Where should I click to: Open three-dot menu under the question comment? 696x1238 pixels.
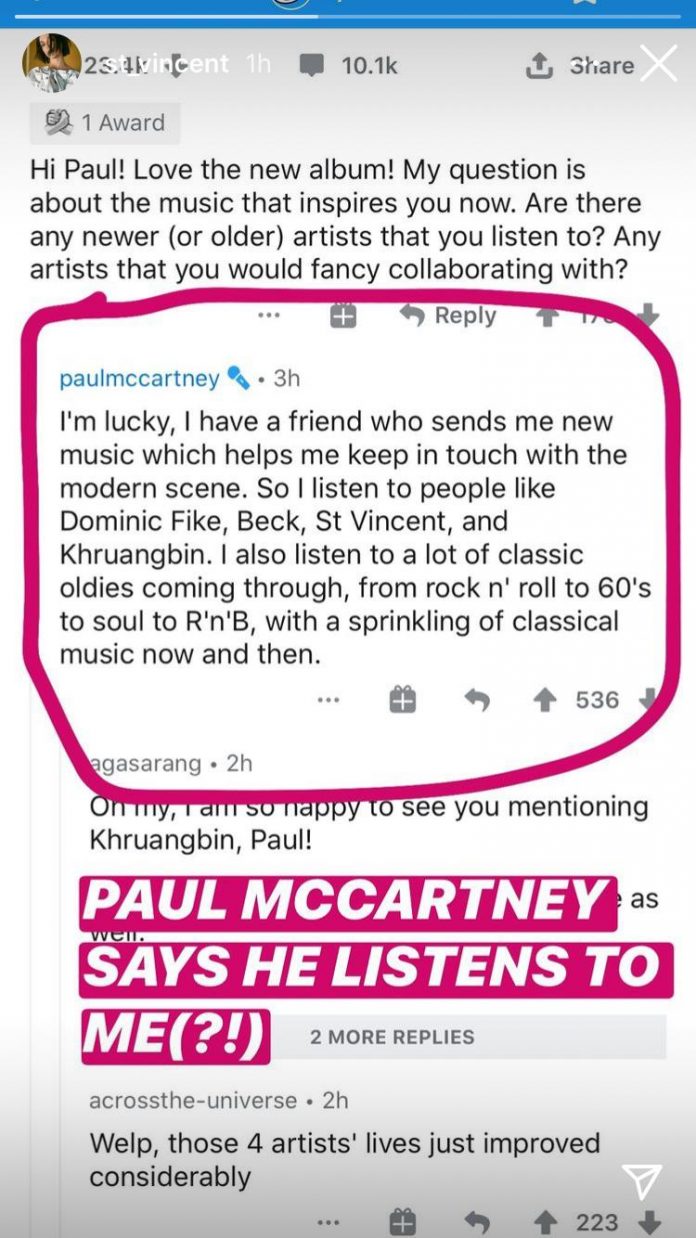point(268,315)
